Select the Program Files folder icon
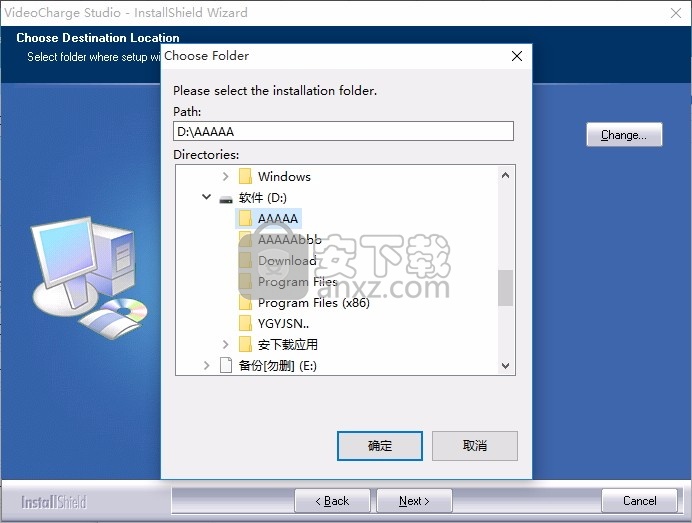Viewport: 692px width, 523px height. click(245, 281)
